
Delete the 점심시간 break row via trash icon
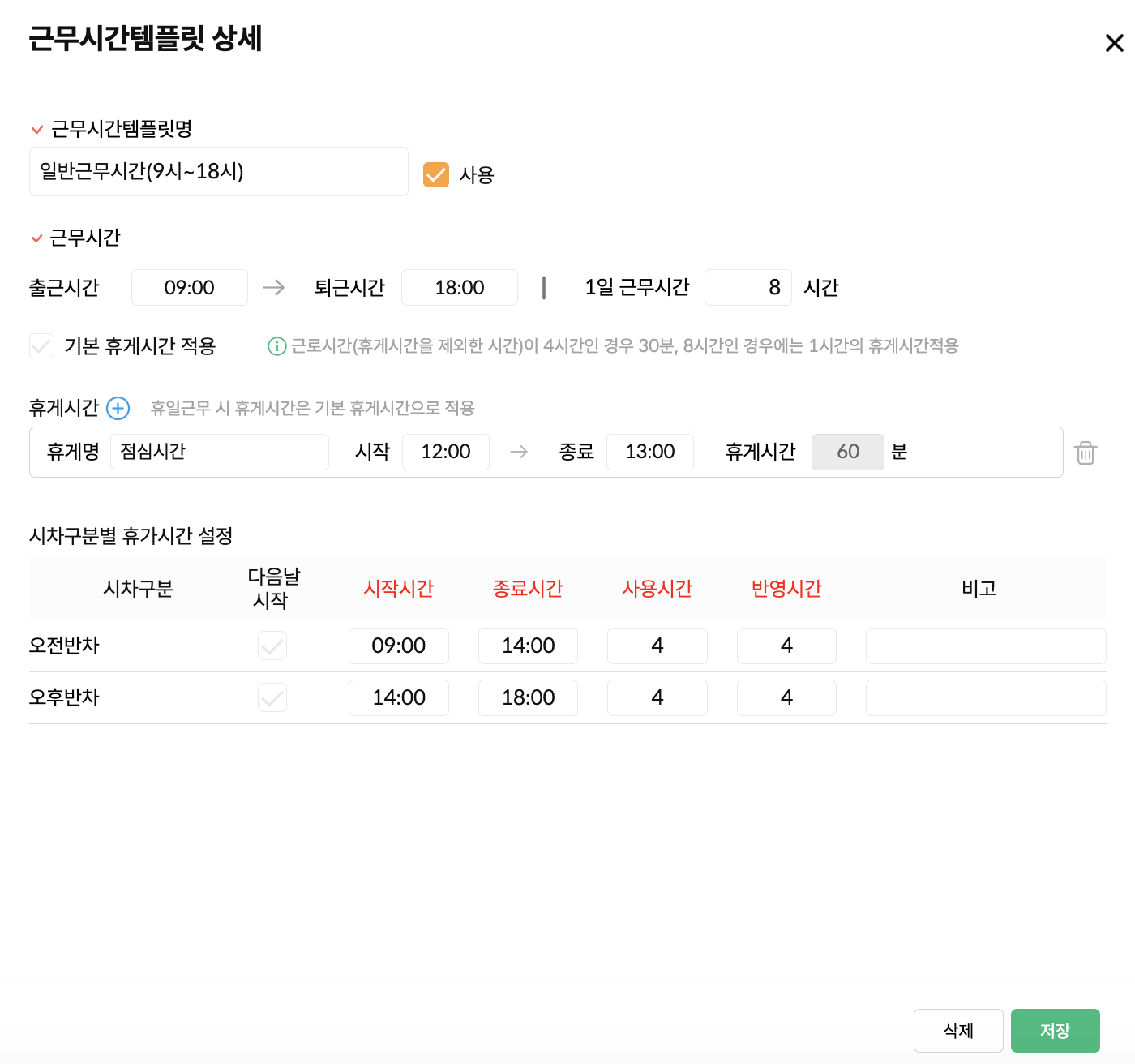pyautogui.click(x=1086, y=453)
